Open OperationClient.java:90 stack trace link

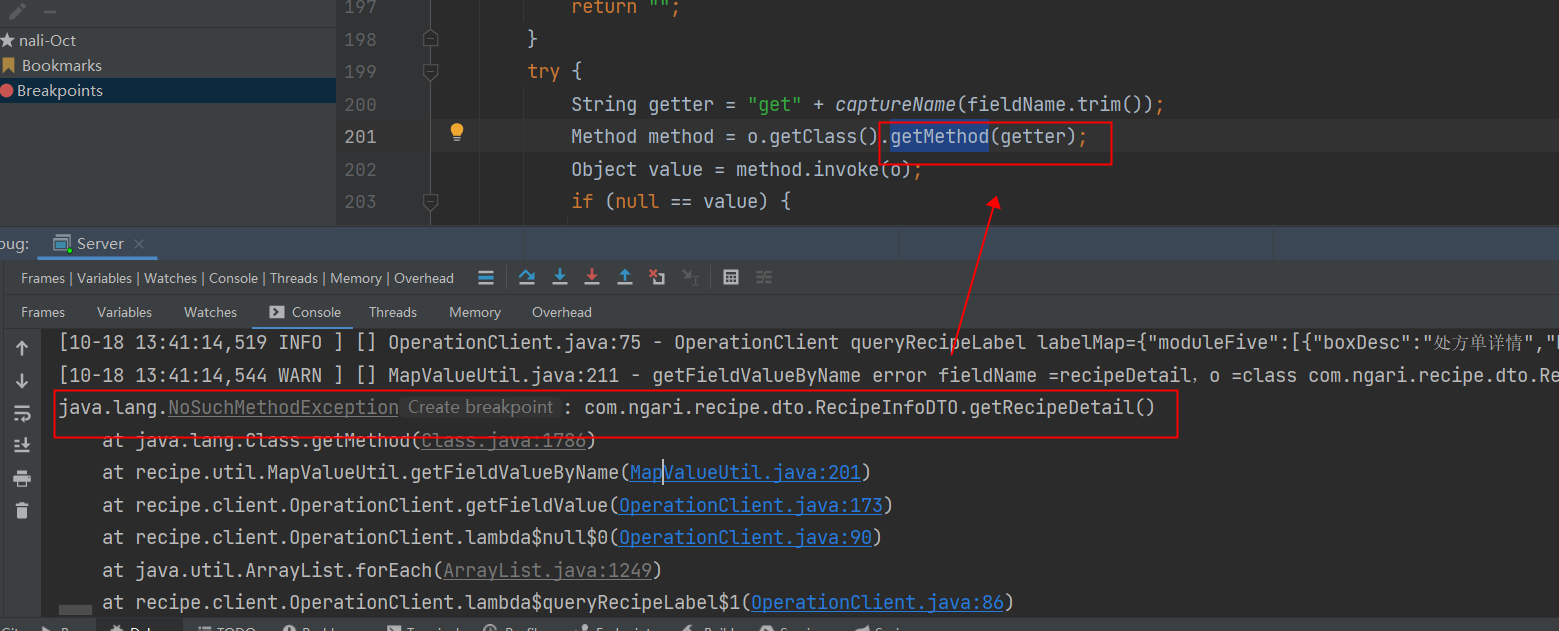746,537
